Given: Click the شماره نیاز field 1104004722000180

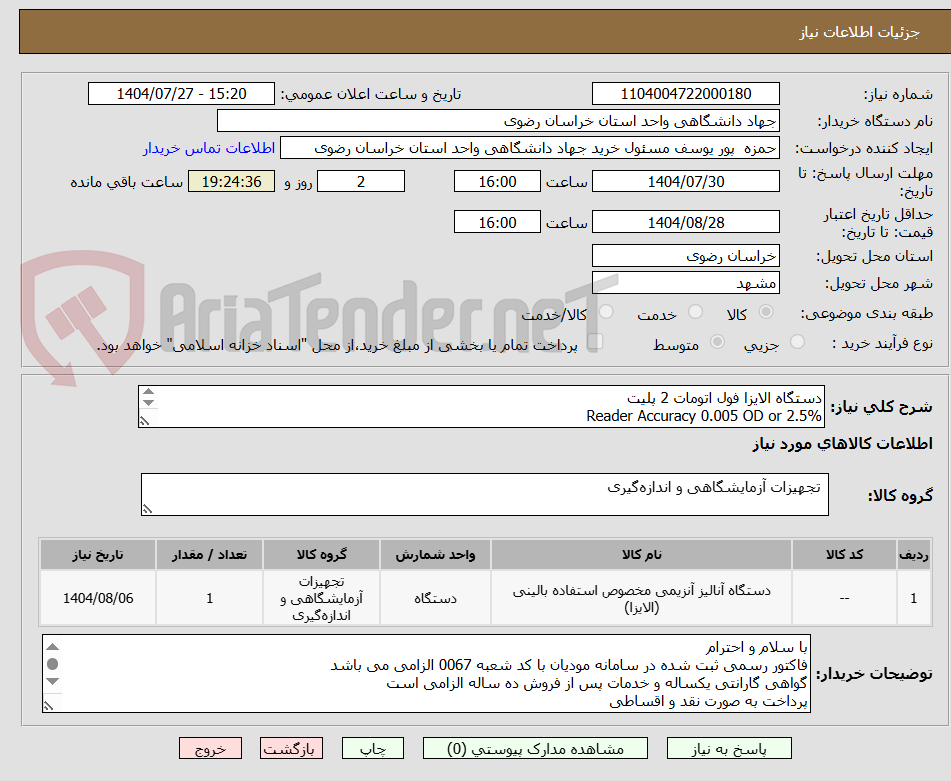Looking at the screenshot, I should coord(685,94).
